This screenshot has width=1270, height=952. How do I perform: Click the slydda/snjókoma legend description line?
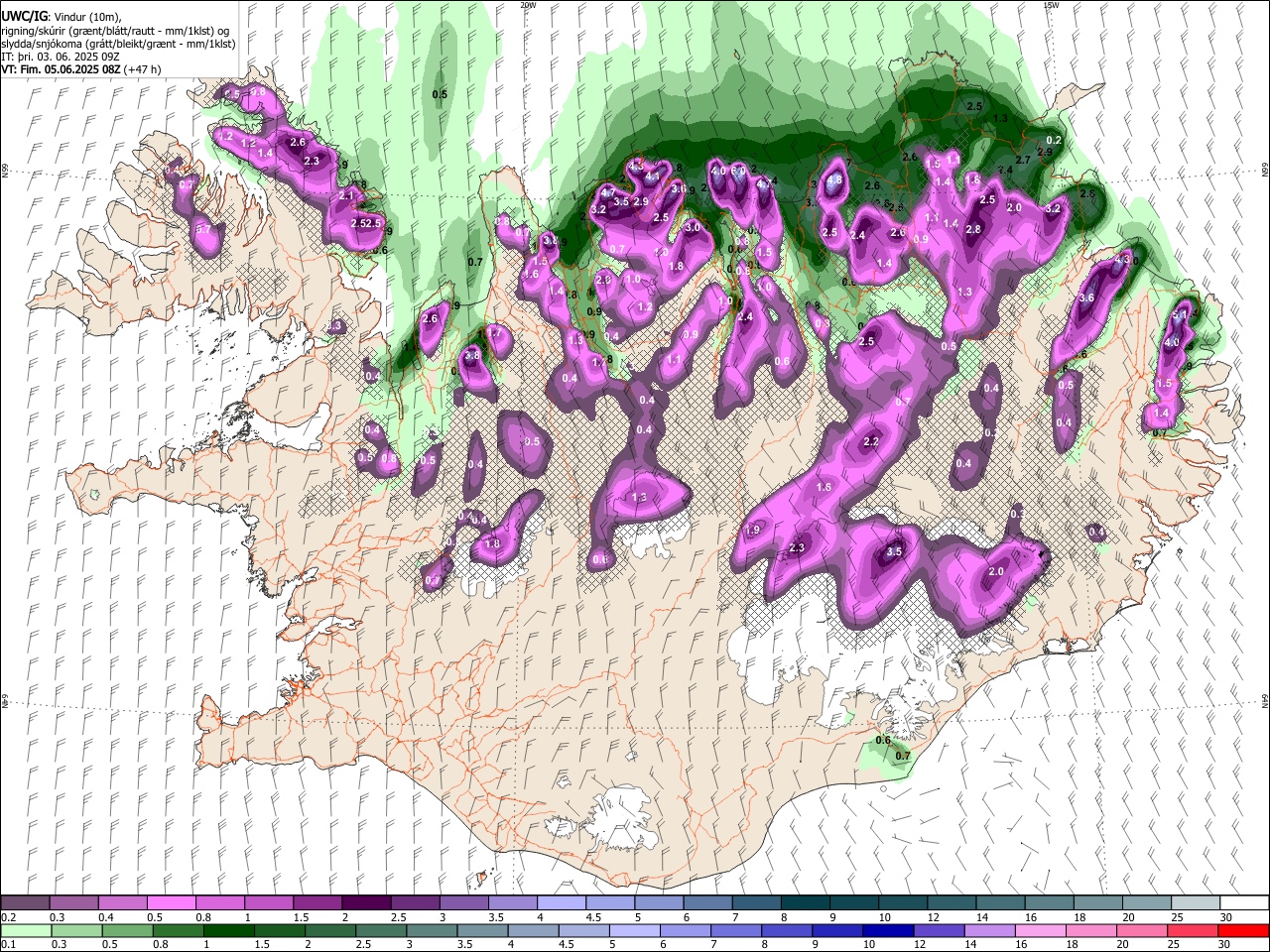tap(118, 44)
